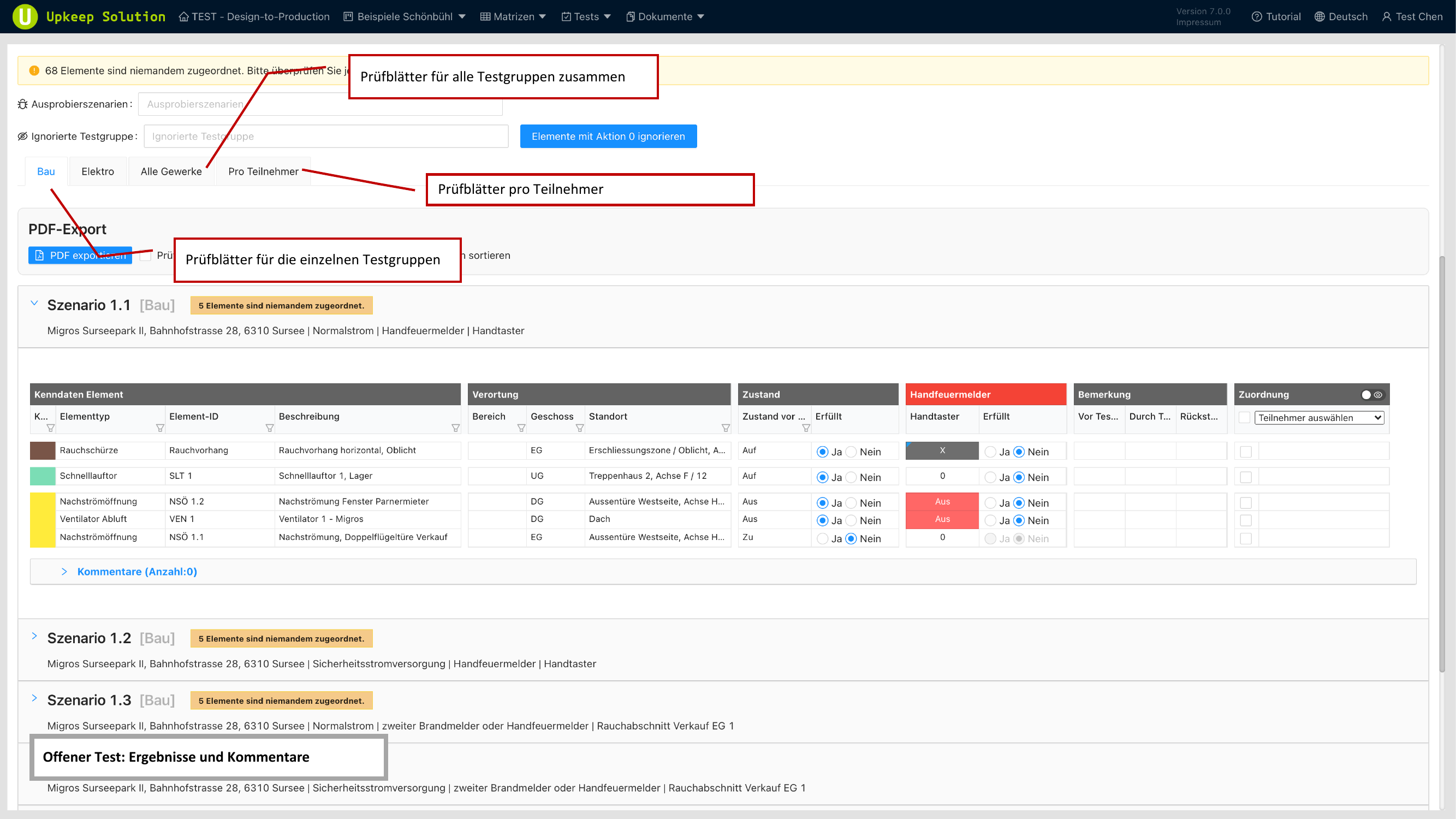This screenshot has height=819, width=1456.
Task: Check the Zuordnung checkbox for Schnelllauftor row
Action: pos(1246,477)
